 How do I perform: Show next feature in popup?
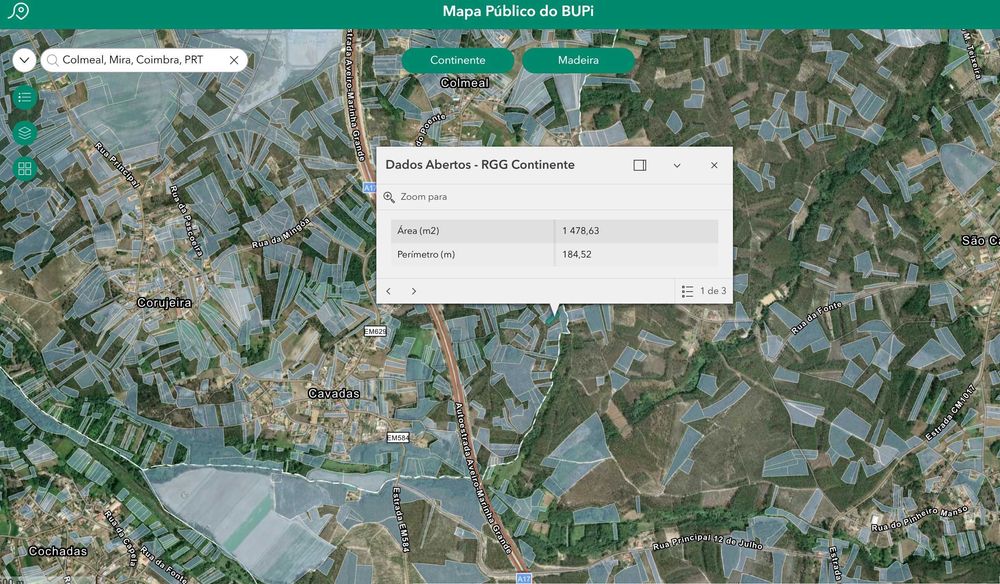[413, 291]
